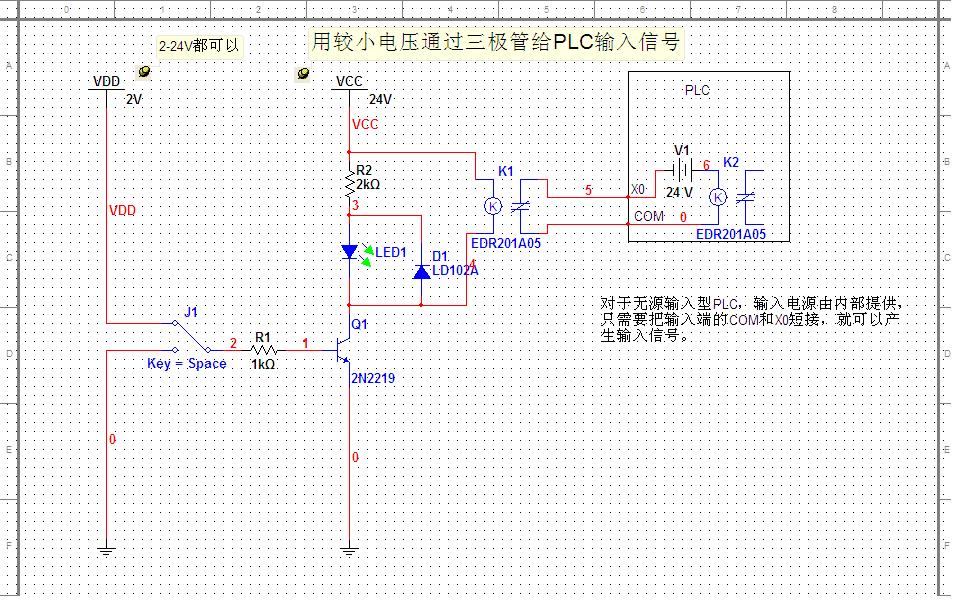
Task: Click the yellow probe next to VDD
Action: click(144, 72)
